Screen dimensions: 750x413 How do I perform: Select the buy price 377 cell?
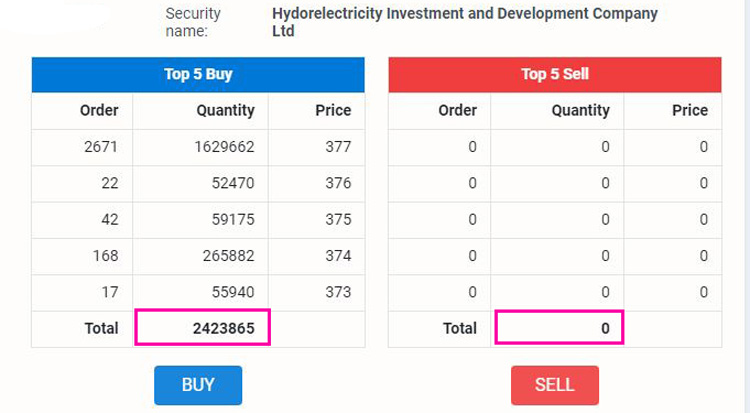tap(338, 147)
